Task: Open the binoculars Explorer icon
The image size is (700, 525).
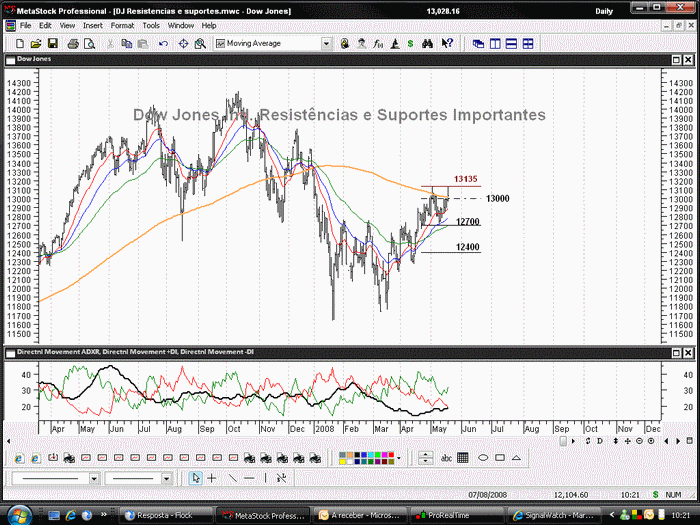Action: pyautogui.click(x=427, y=44)
